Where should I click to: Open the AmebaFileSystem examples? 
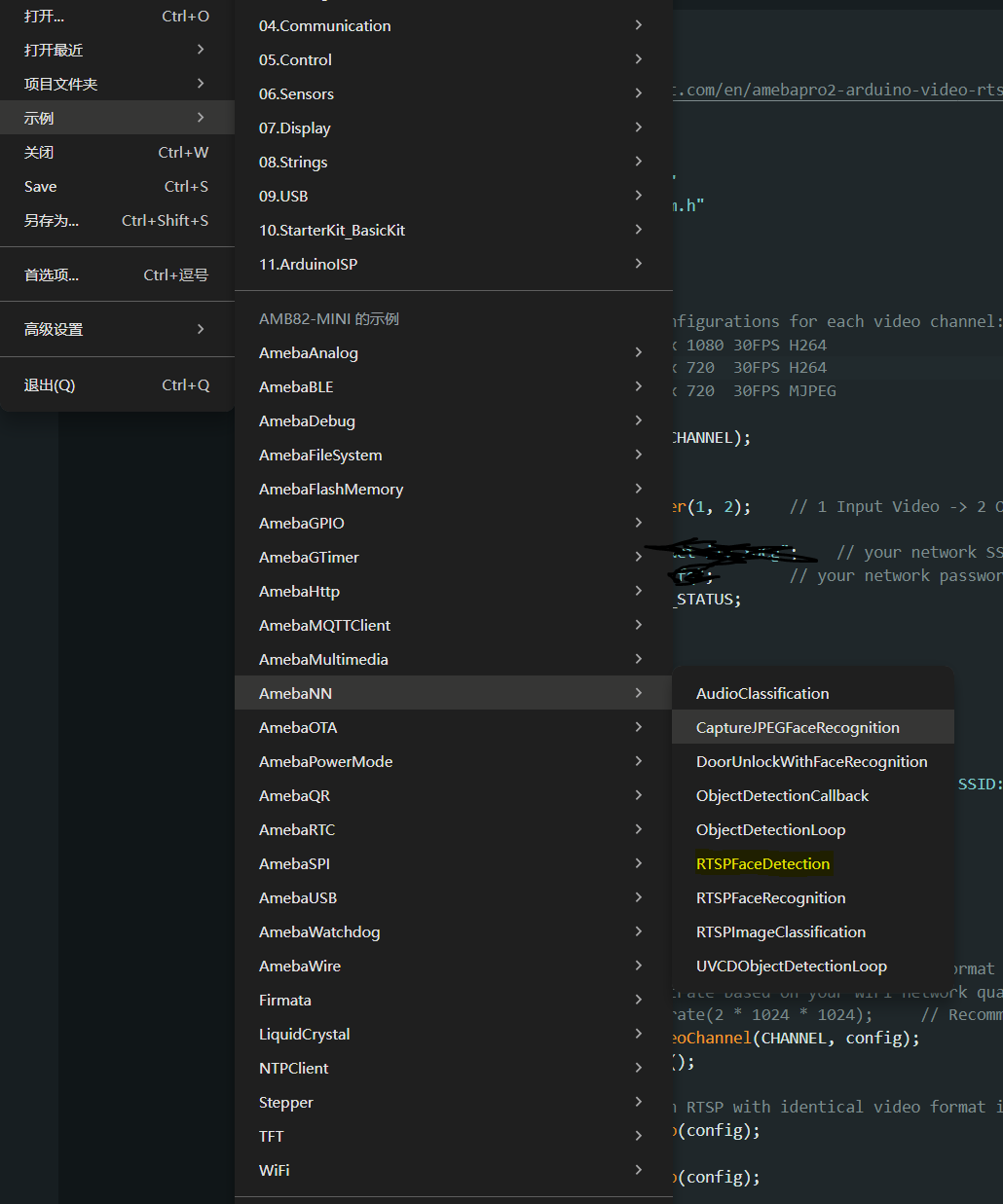click(x=454, y=455)
